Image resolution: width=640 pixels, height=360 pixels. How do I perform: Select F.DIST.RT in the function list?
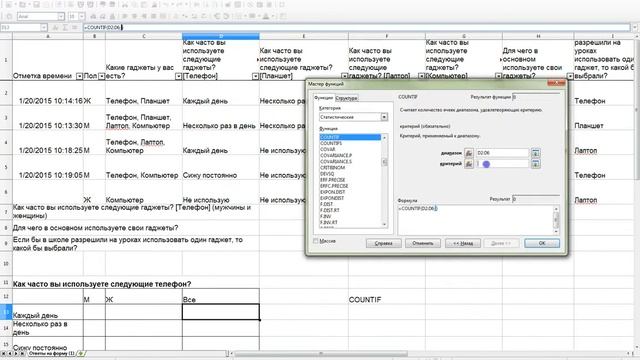[350, 210]
